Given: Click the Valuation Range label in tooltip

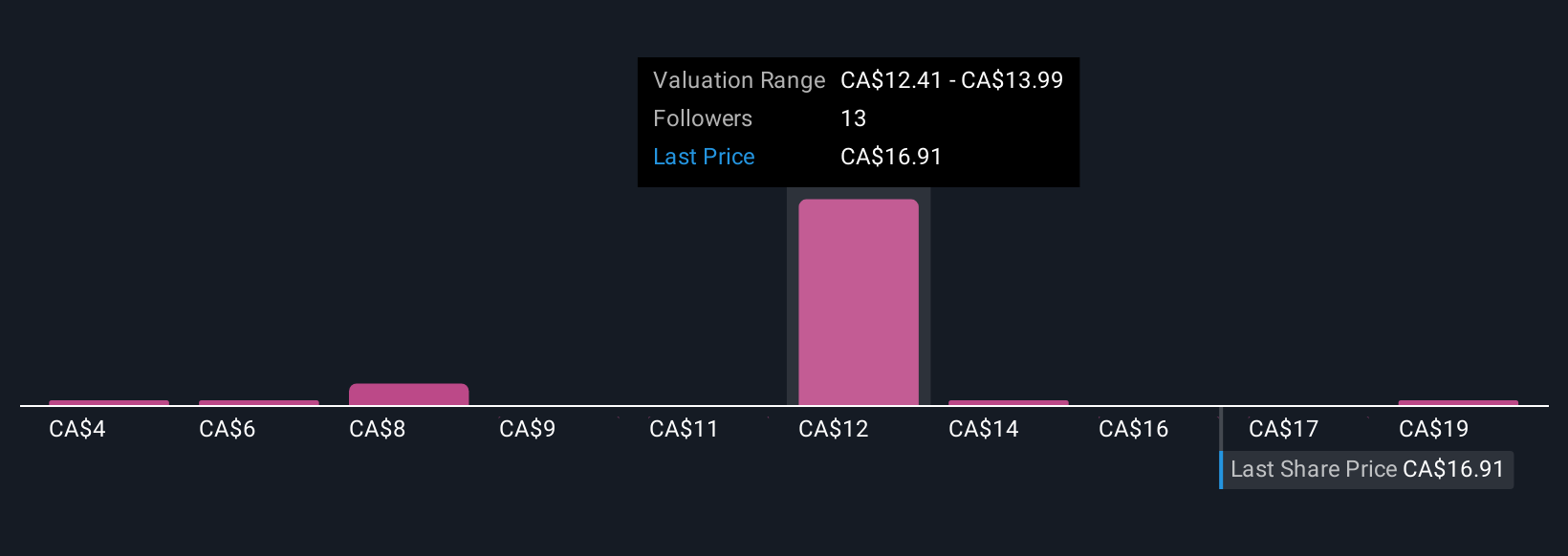Looking at the screenshot, I should click(x=738, y=80).
